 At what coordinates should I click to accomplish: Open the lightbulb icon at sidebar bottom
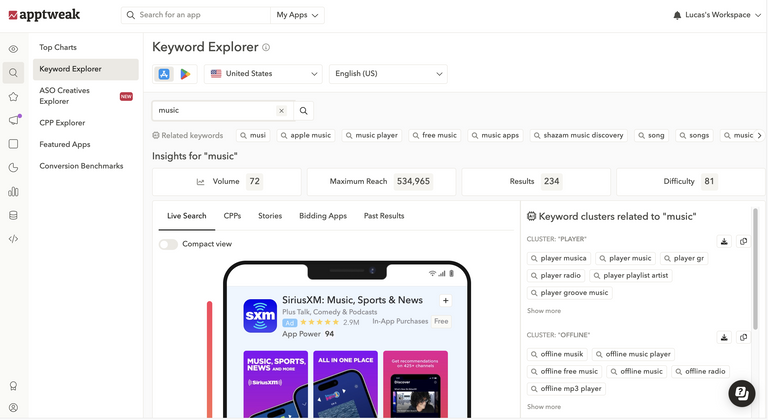13,386
